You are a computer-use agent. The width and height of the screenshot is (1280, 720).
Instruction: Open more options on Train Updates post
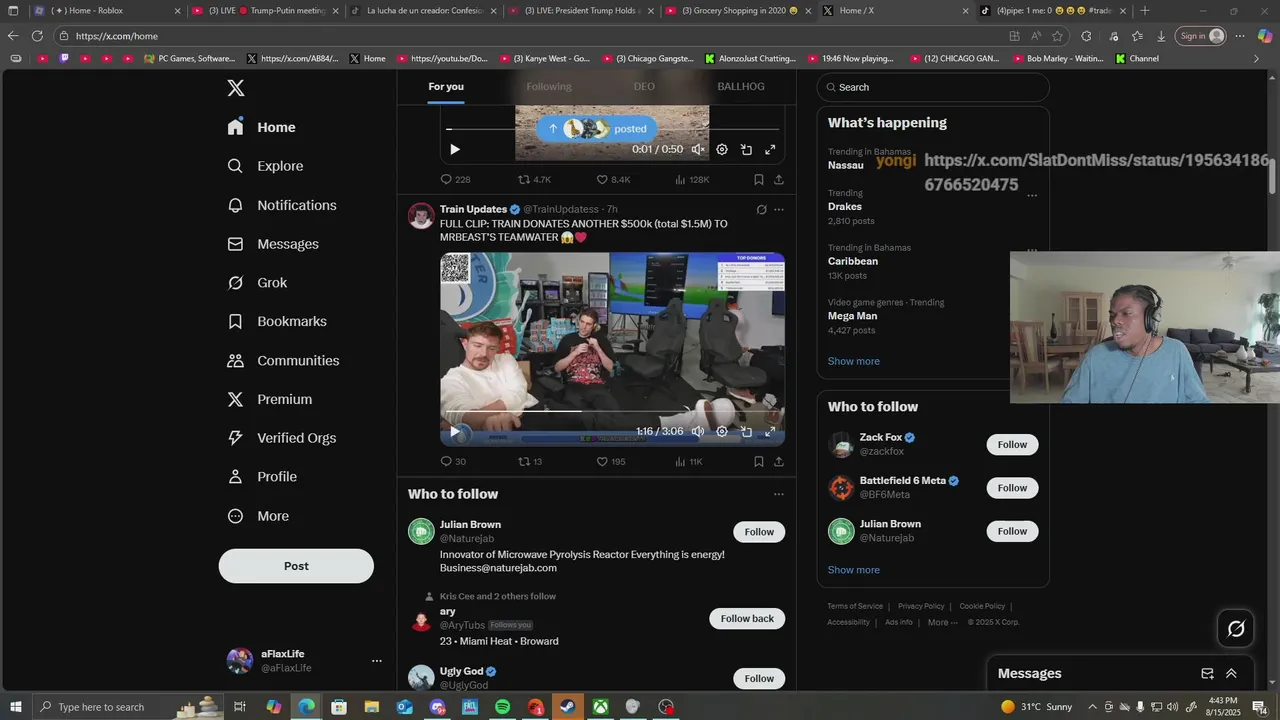coord(779,210)
